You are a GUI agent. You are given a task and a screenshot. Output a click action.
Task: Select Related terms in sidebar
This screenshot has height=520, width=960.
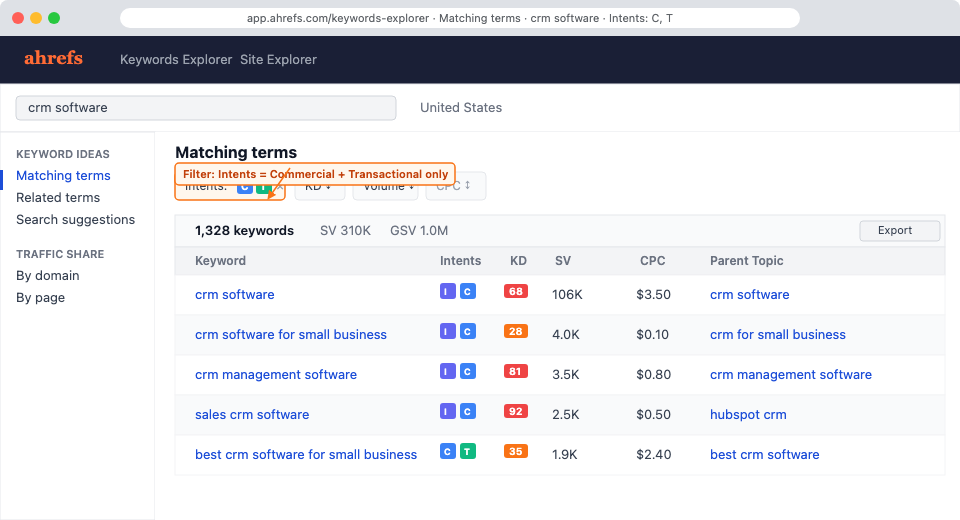(58, 198)
